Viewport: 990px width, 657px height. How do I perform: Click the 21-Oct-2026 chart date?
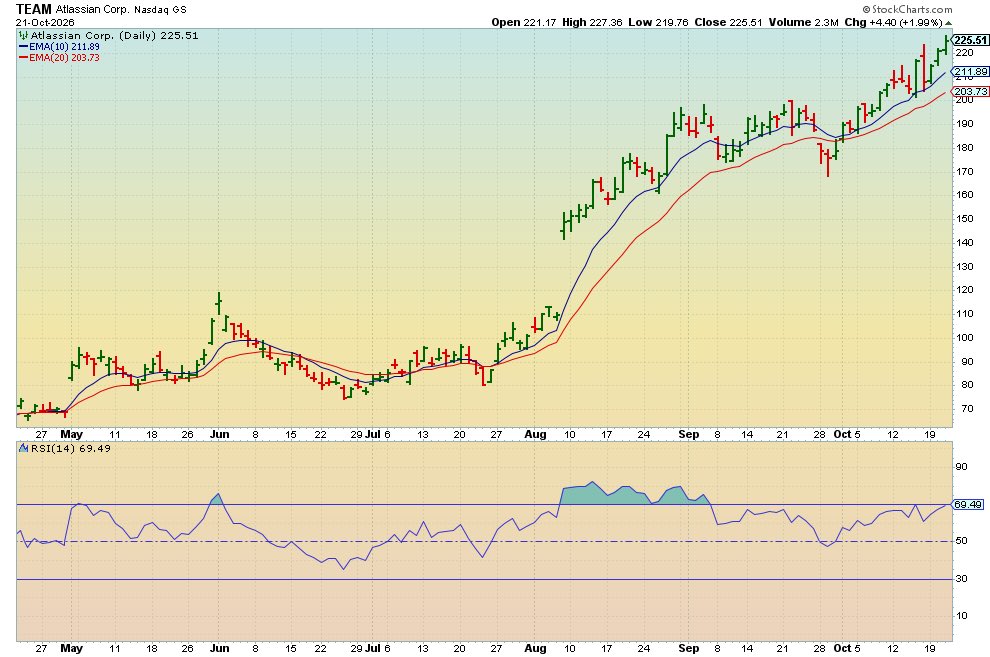pos(45,22)
